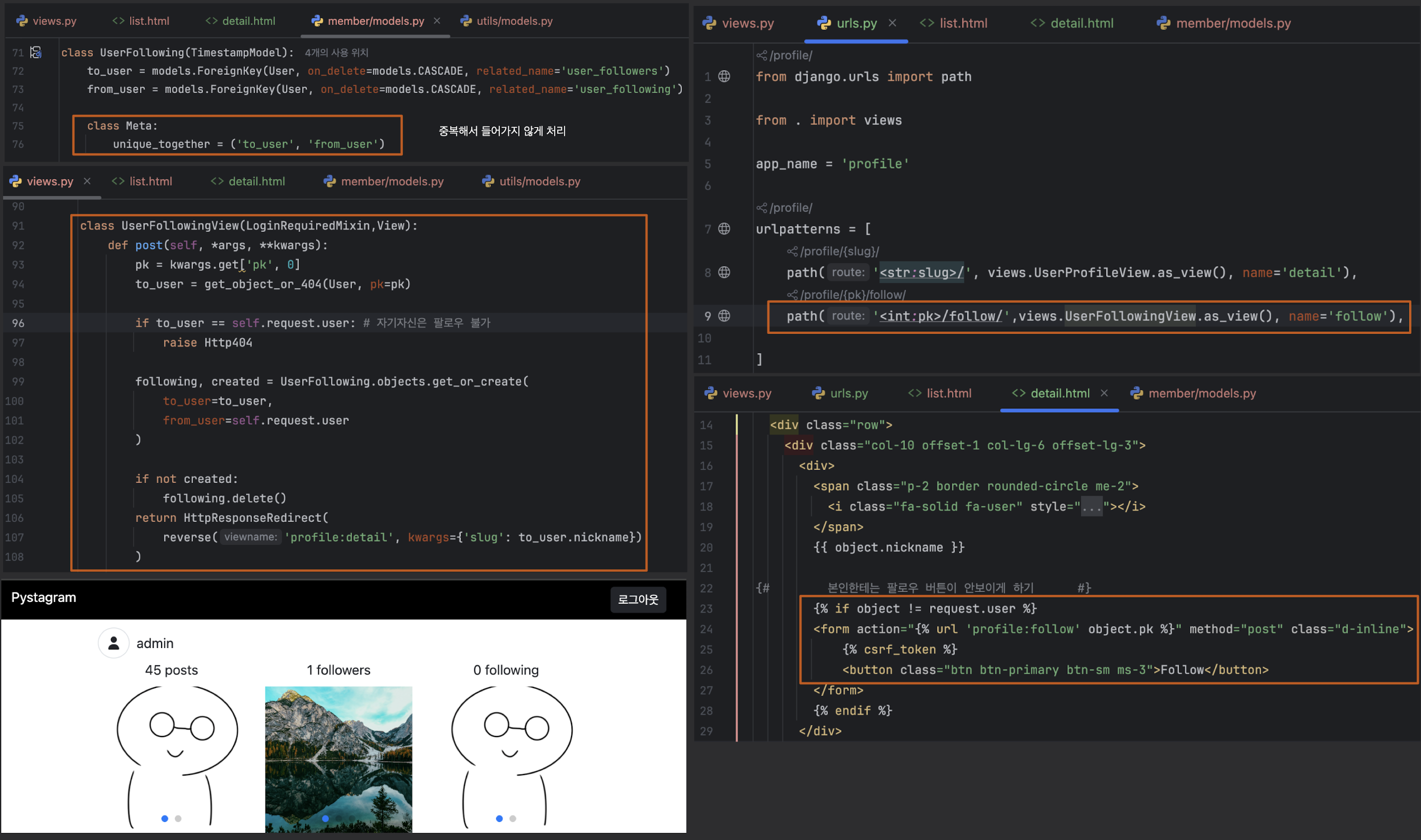
Task: Click the blue carousel dot under third post
Action: (499, 818)
